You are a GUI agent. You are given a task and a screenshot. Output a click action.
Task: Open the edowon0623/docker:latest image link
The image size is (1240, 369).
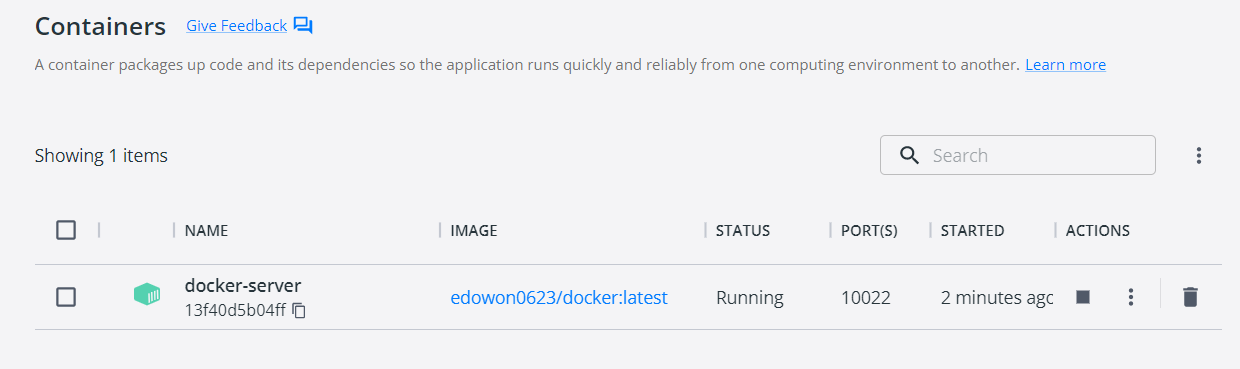(x=559, y=297)
